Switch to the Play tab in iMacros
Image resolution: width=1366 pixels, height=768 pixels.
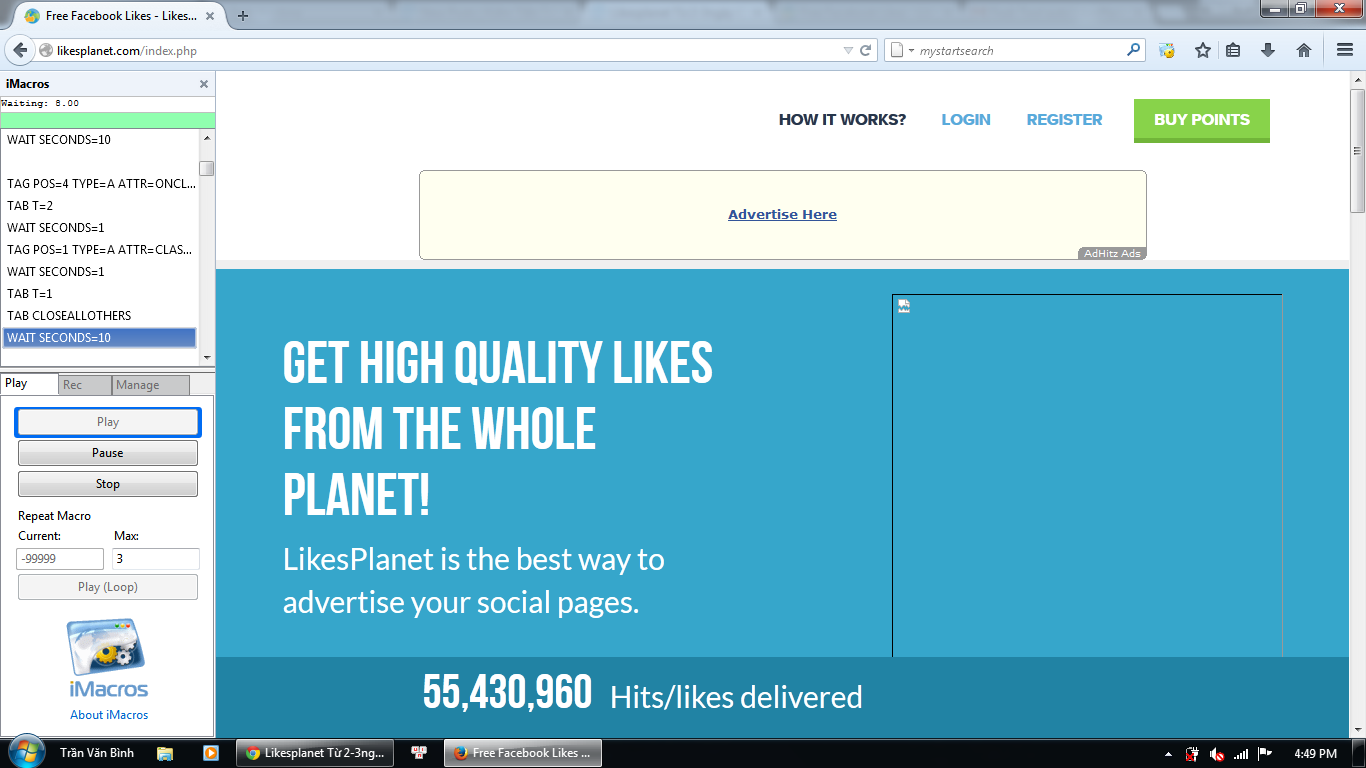coord(30,384)
